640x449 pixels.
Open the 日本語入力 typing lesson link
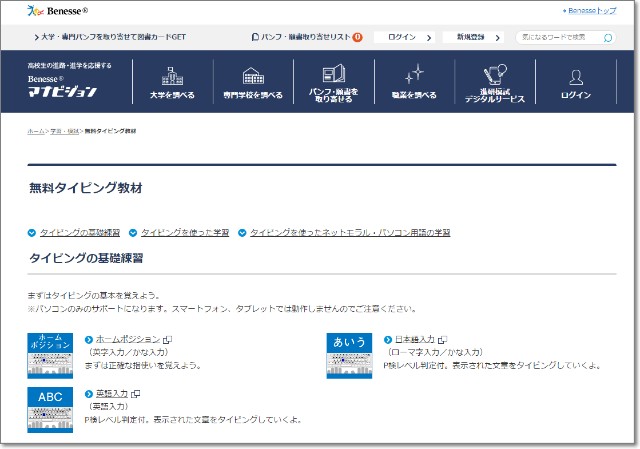click(414, 340)
